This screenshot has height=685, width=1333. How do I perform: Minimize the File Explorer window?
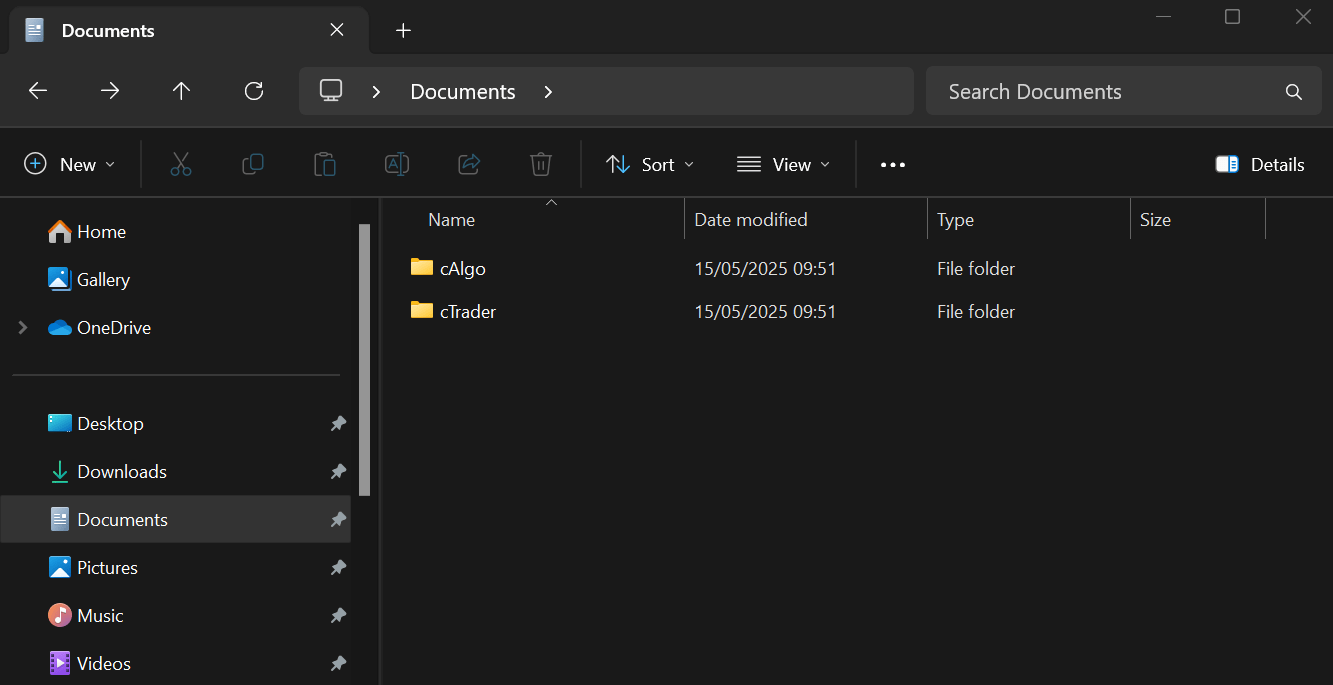point(1163,17)
